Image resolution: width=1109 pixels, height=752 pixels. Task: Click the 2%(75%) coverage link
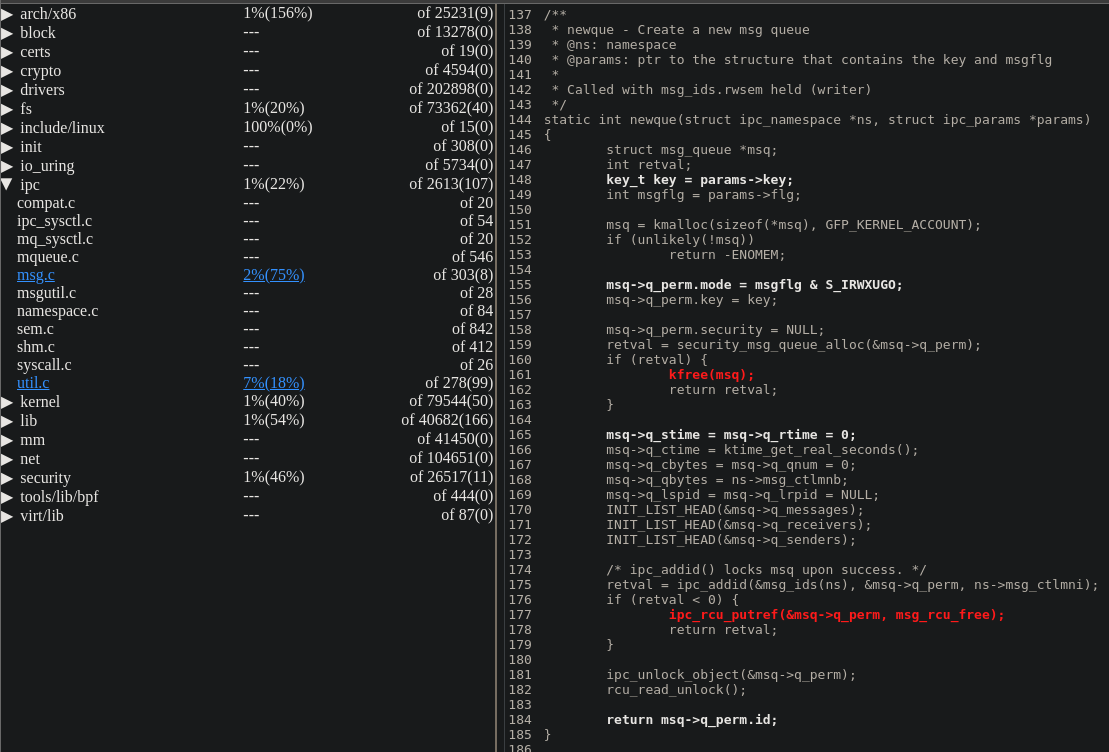(x=273, y=275)
